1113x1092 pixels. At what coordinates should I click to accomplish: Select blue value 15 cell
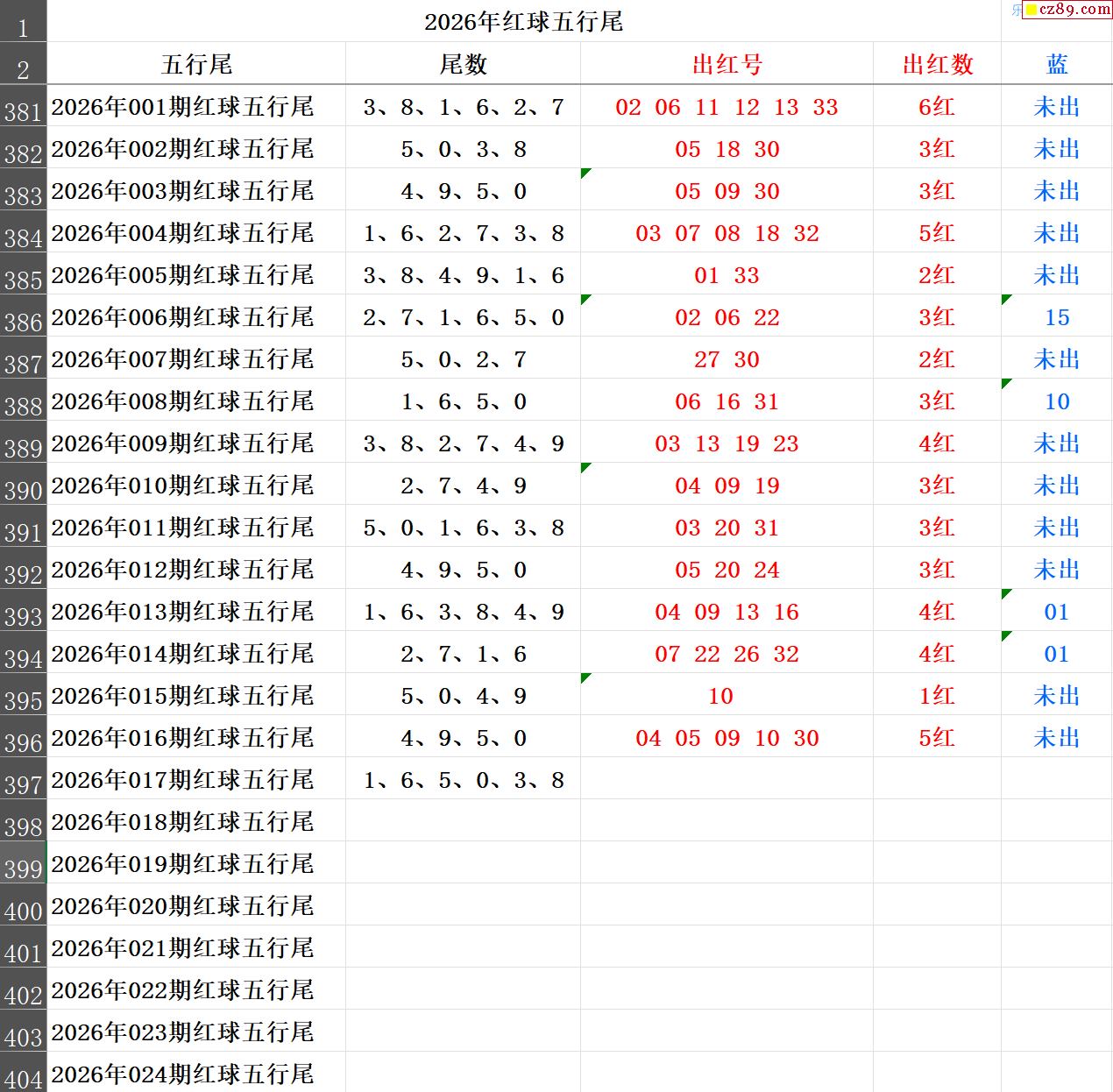pos(1057,317)
